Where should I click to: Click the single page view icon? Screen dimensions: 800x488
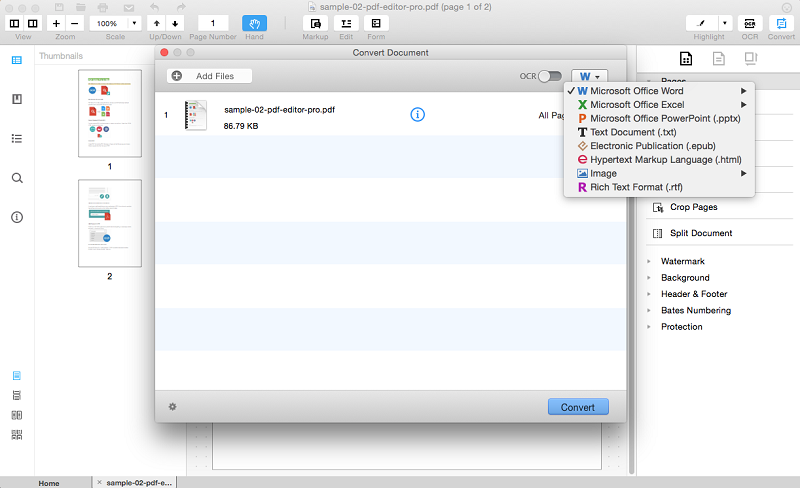pyautogui.click(x=14, y=23)
